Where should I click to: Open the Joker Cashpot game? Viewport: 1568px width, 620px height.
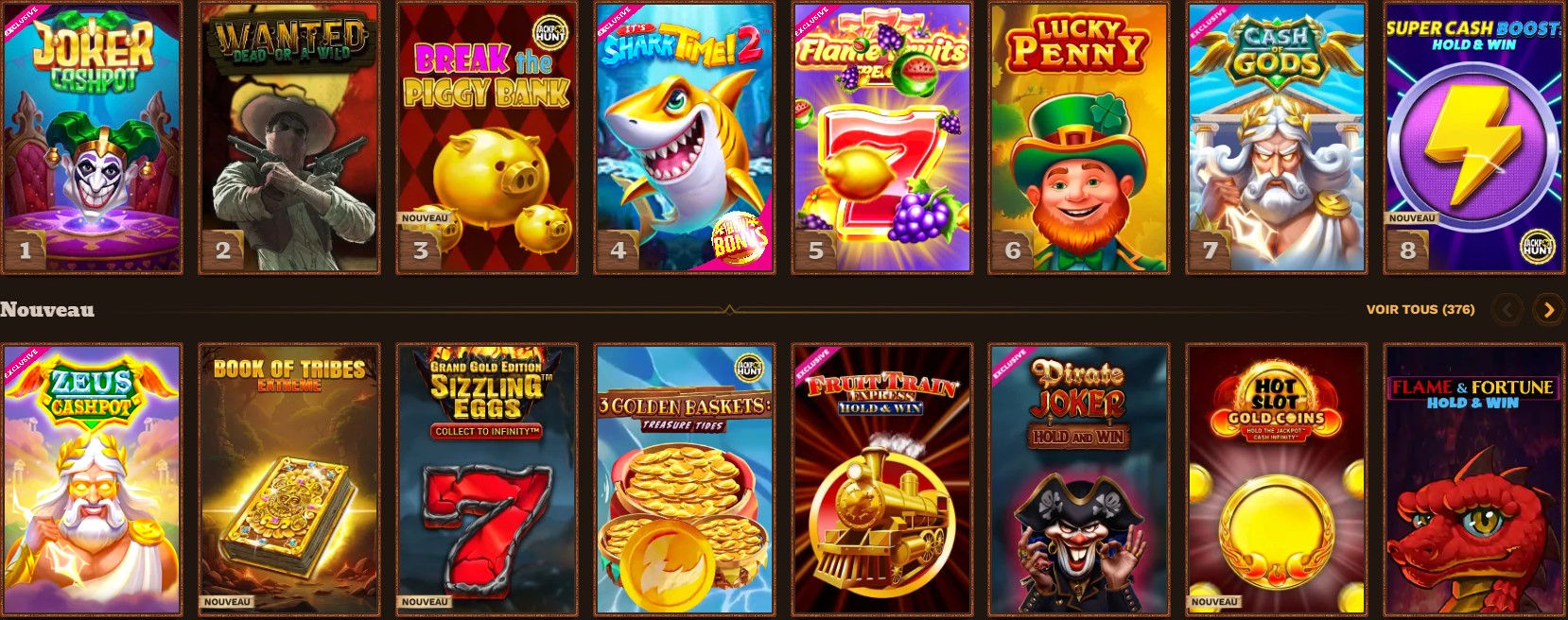91,138
